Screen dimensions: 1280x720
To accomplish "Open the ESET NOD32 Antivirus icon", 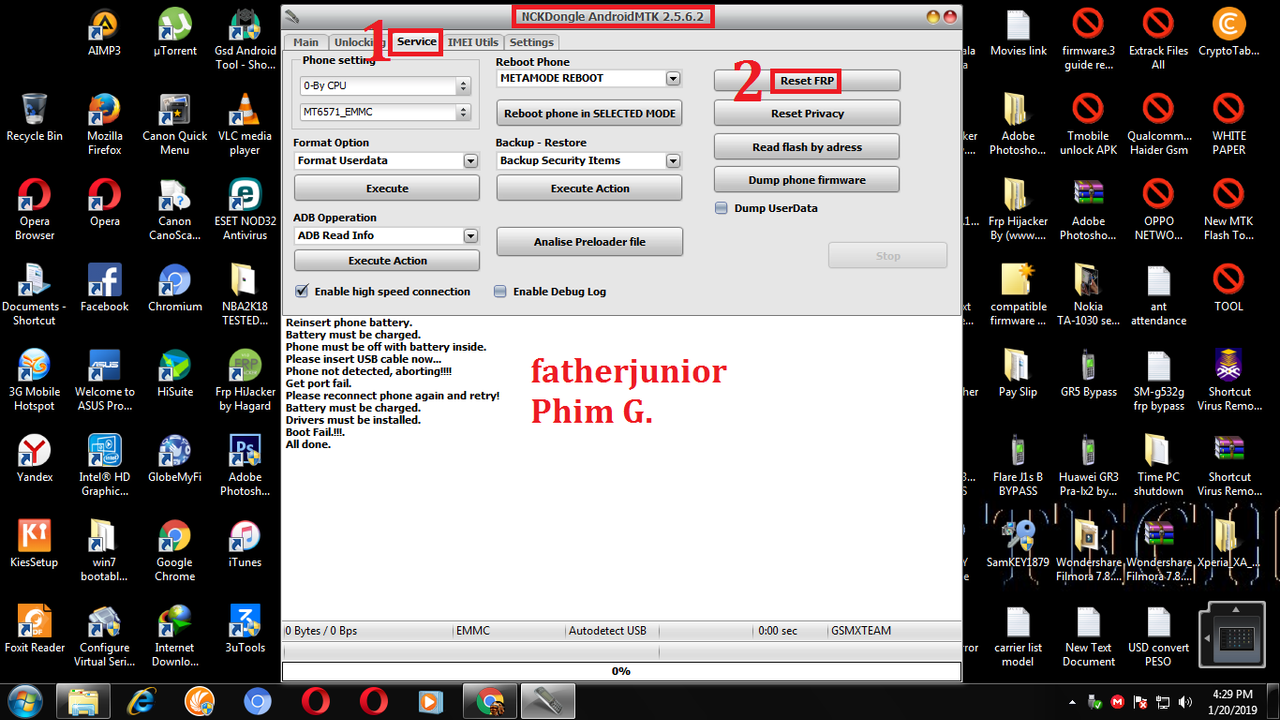I will pos(245,210).
